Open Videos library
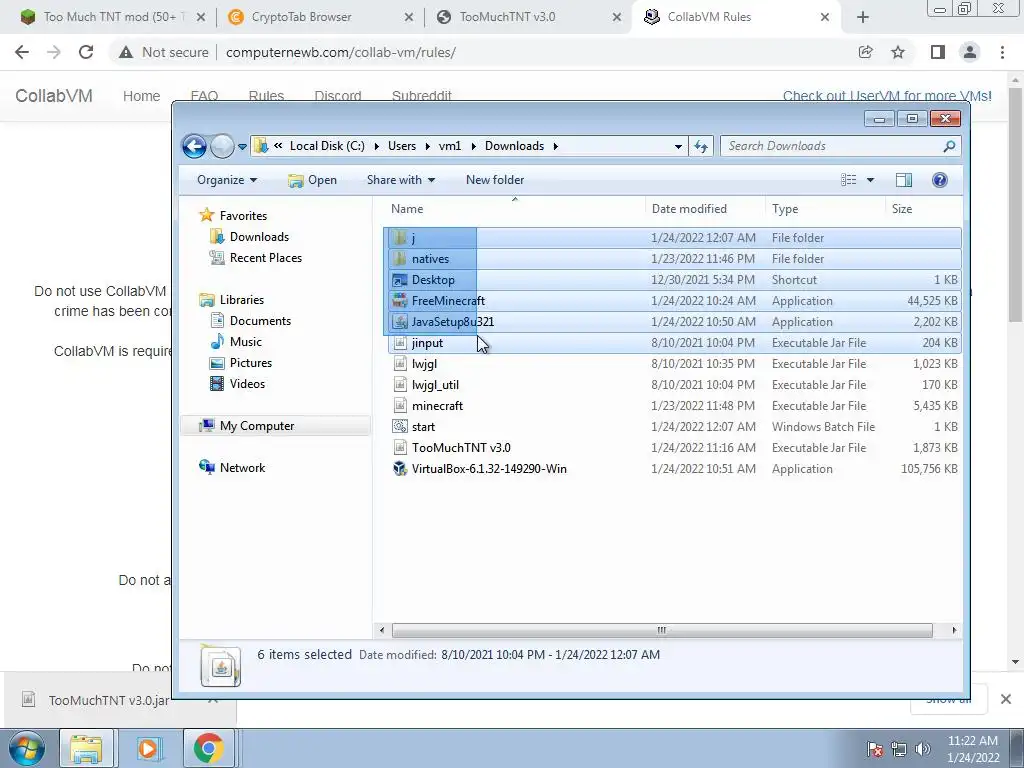The width and height of the screenshot is (1024, 768). [248, 384]
